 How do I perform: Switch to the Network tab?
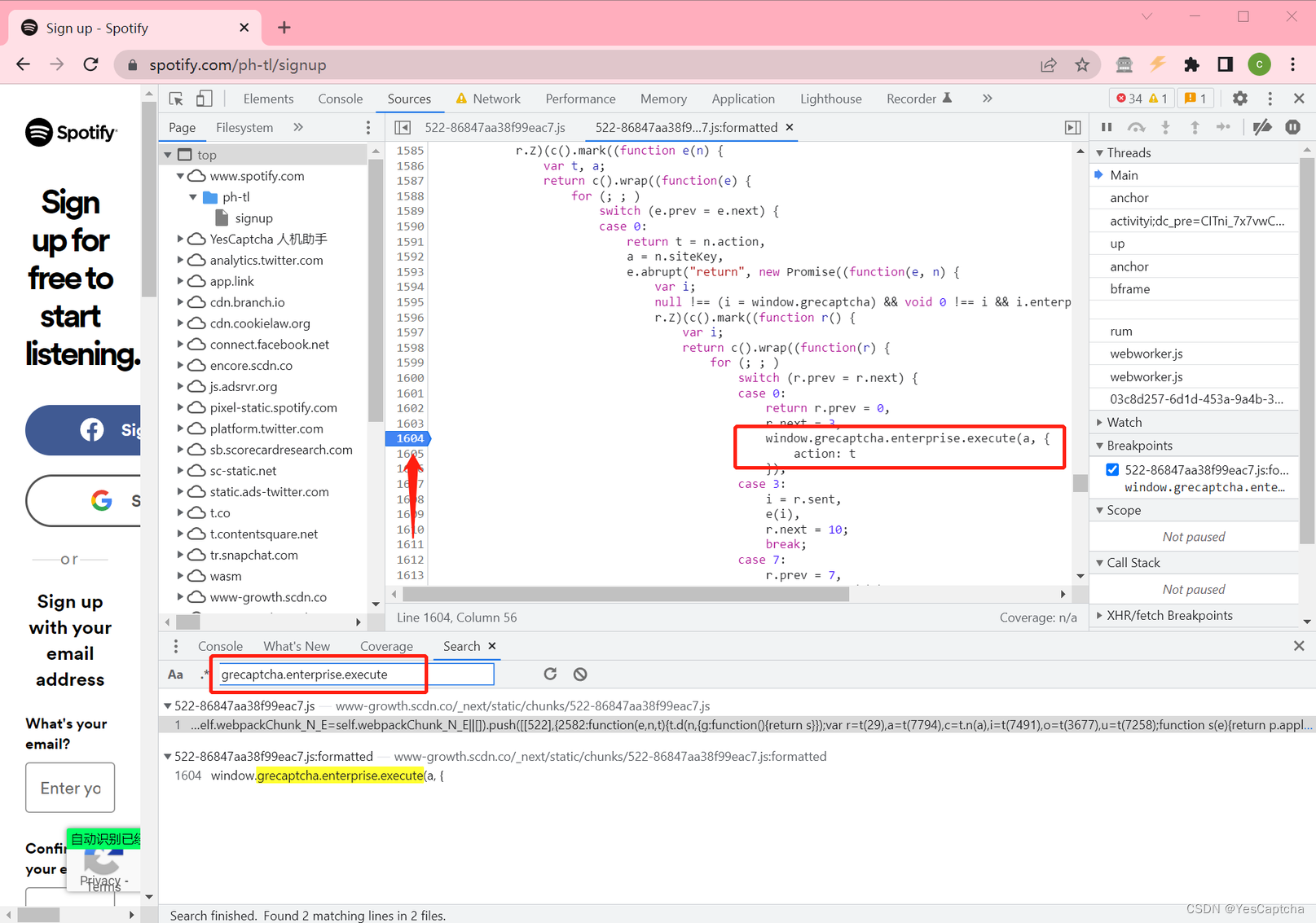(488, 99)
